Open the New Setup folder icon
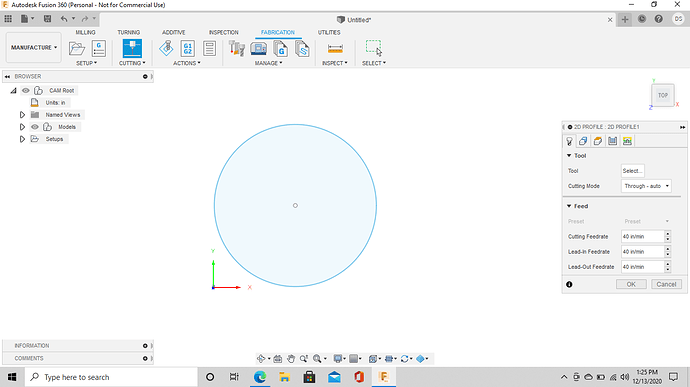This screenshot has height=387, width=690. pos(77,48)
